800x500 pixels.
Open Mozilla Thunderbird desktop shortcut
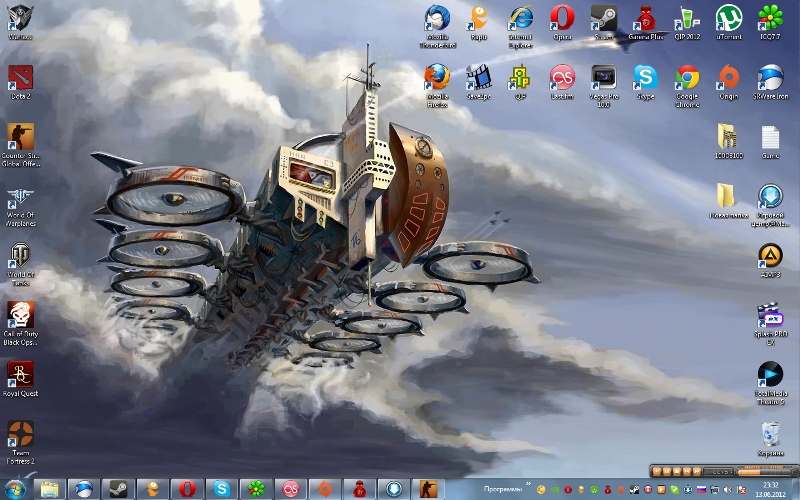click(437, 27)
